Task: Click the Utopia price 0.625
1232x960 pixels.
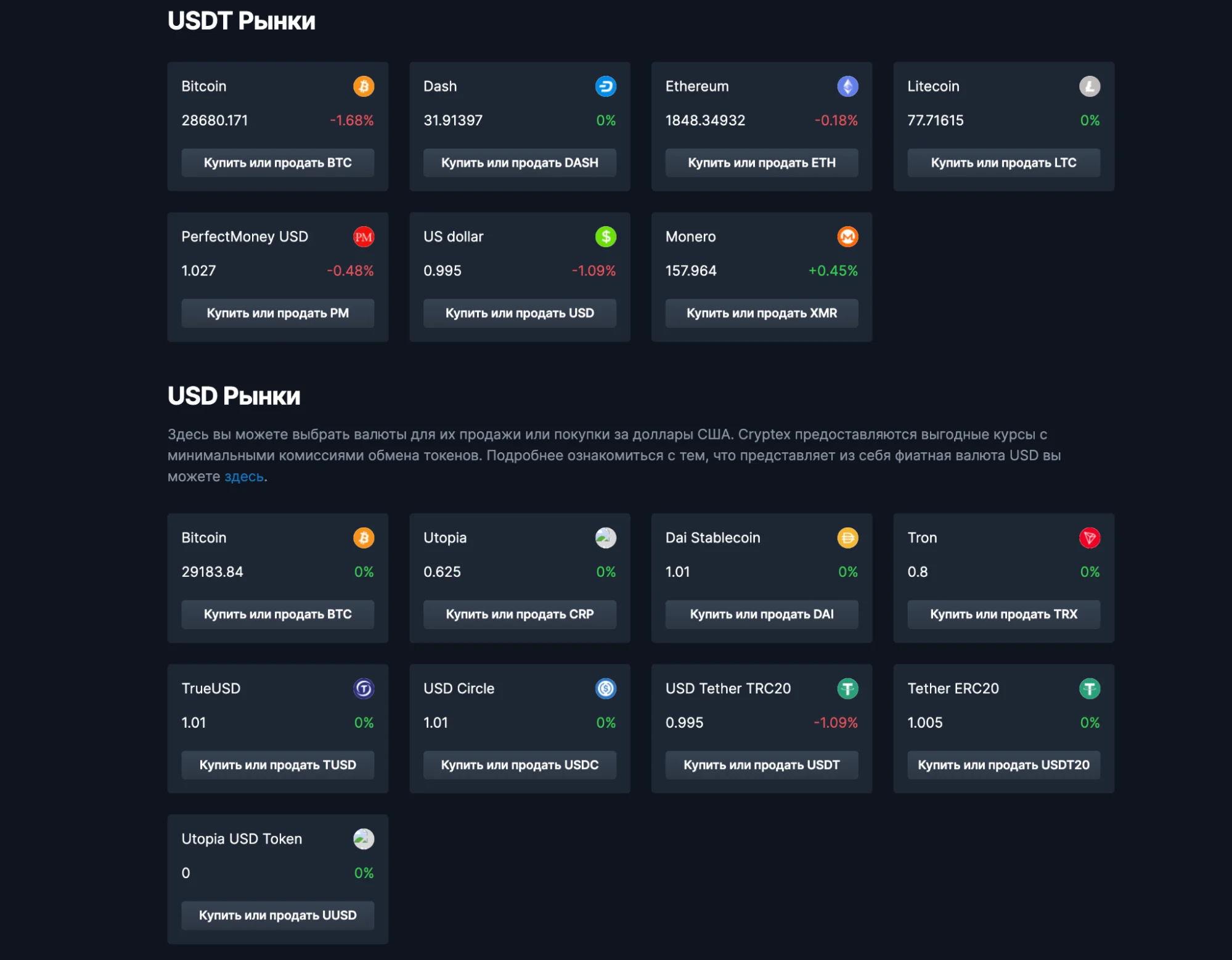Action: point(442,572)
